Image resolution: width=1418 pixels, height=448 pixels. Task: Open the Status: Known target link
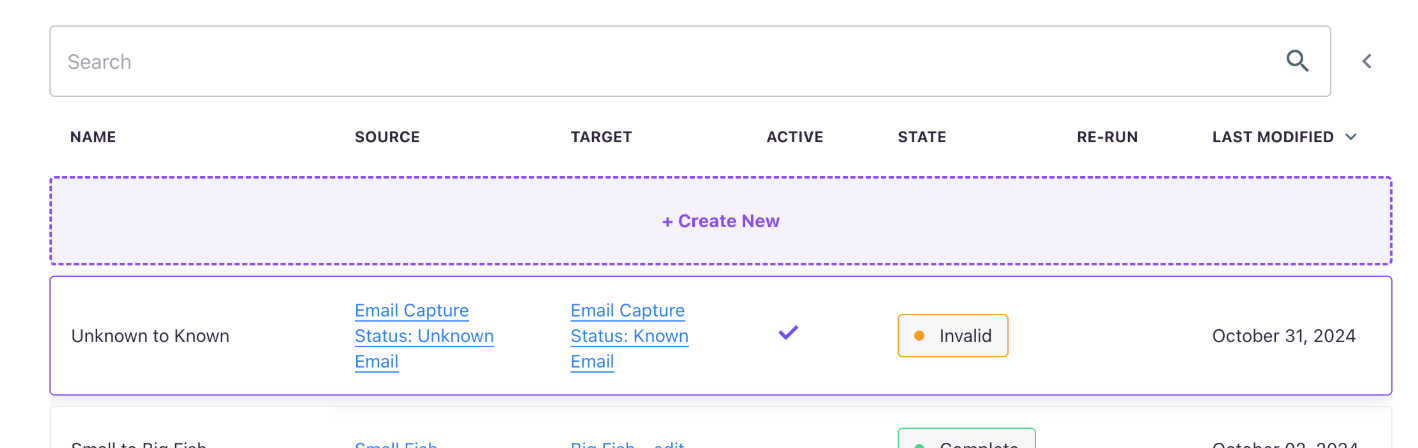[630, 336]
